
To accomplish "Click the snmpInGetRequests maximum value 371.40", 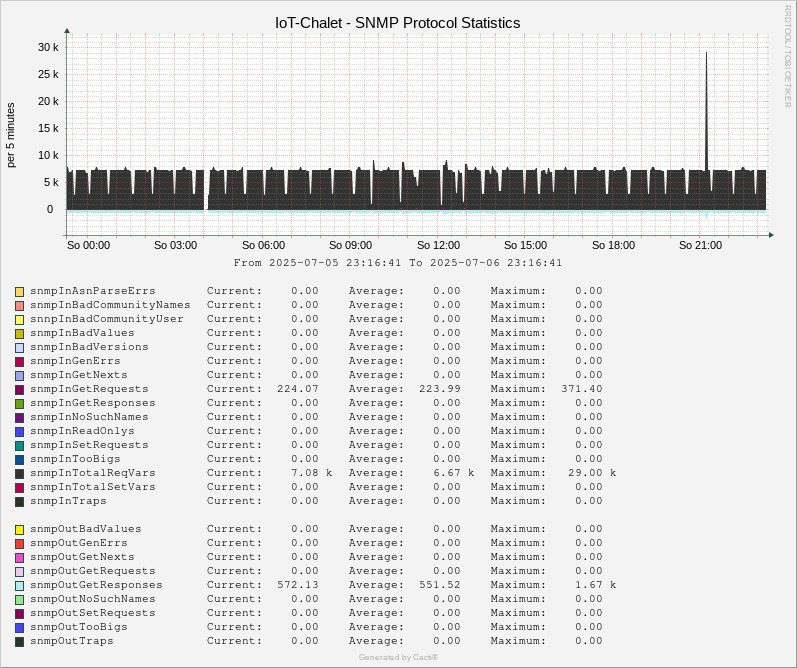I will (x=581, y=389).
